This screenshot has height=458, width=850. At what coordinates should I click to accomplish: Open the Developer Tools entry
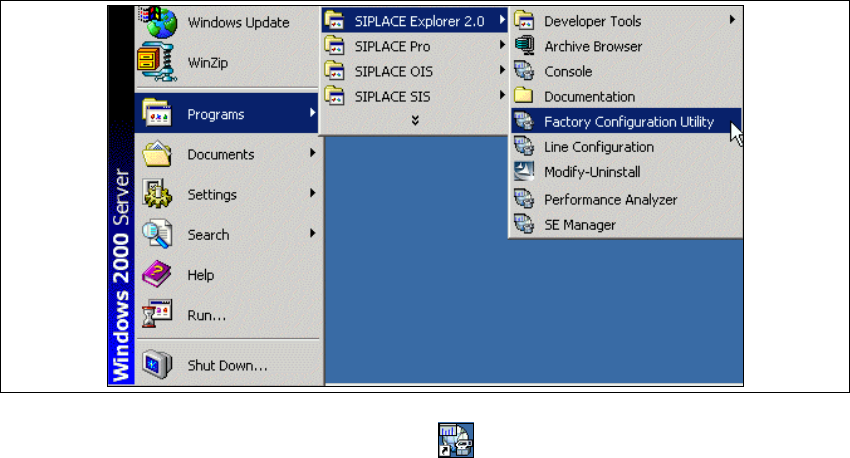(x=626, y=21)
